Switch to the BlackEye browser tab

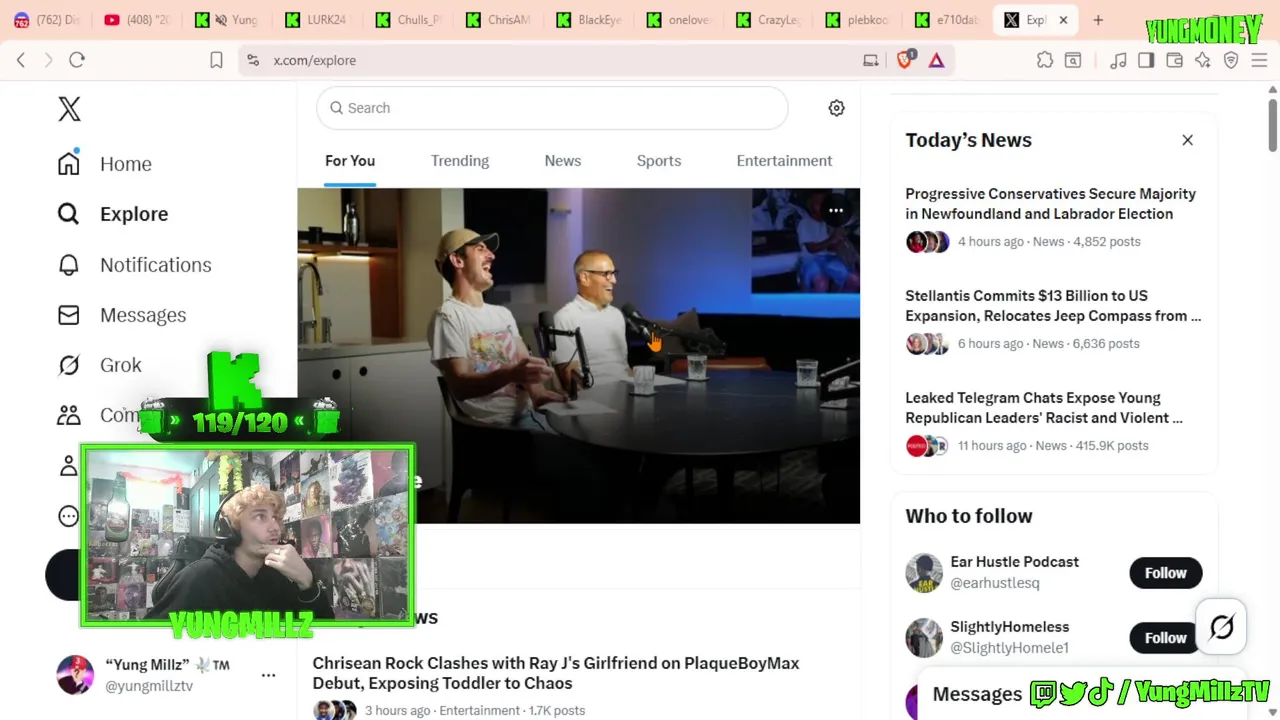[x=590, y=20]
